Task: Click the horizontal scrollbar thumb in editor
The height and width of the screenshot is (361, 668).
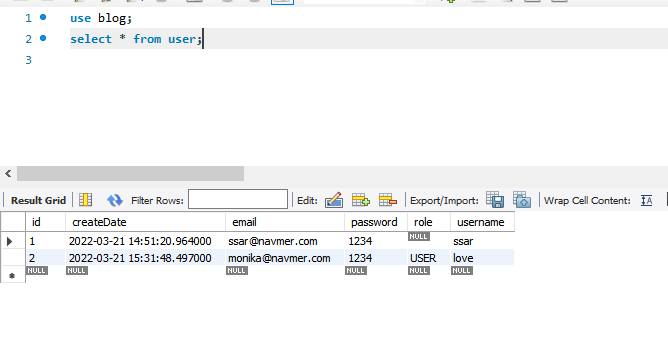Action: point(130,173)
